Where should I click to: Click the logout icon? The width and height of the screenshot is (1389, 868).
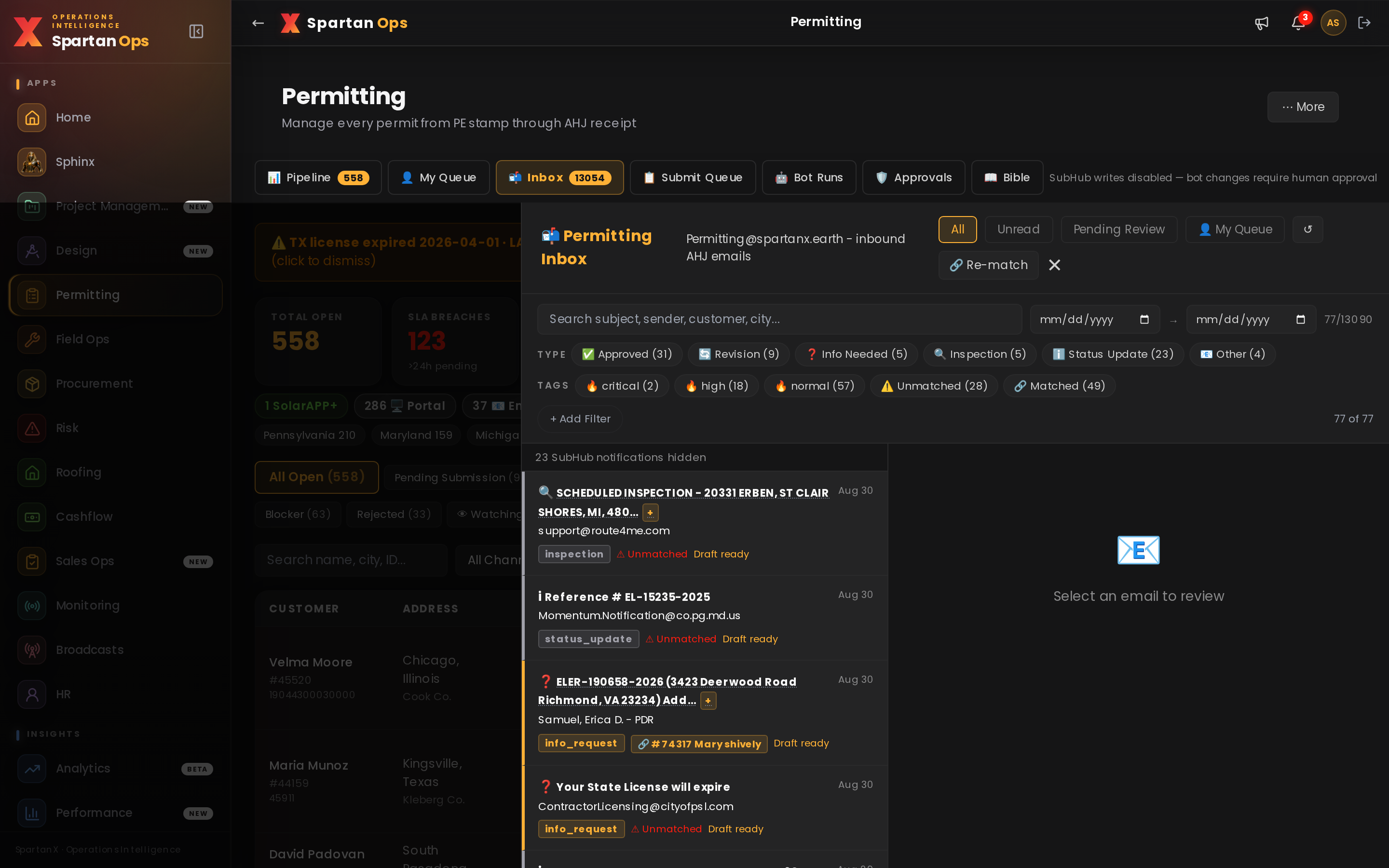(x=1364, y=23)
